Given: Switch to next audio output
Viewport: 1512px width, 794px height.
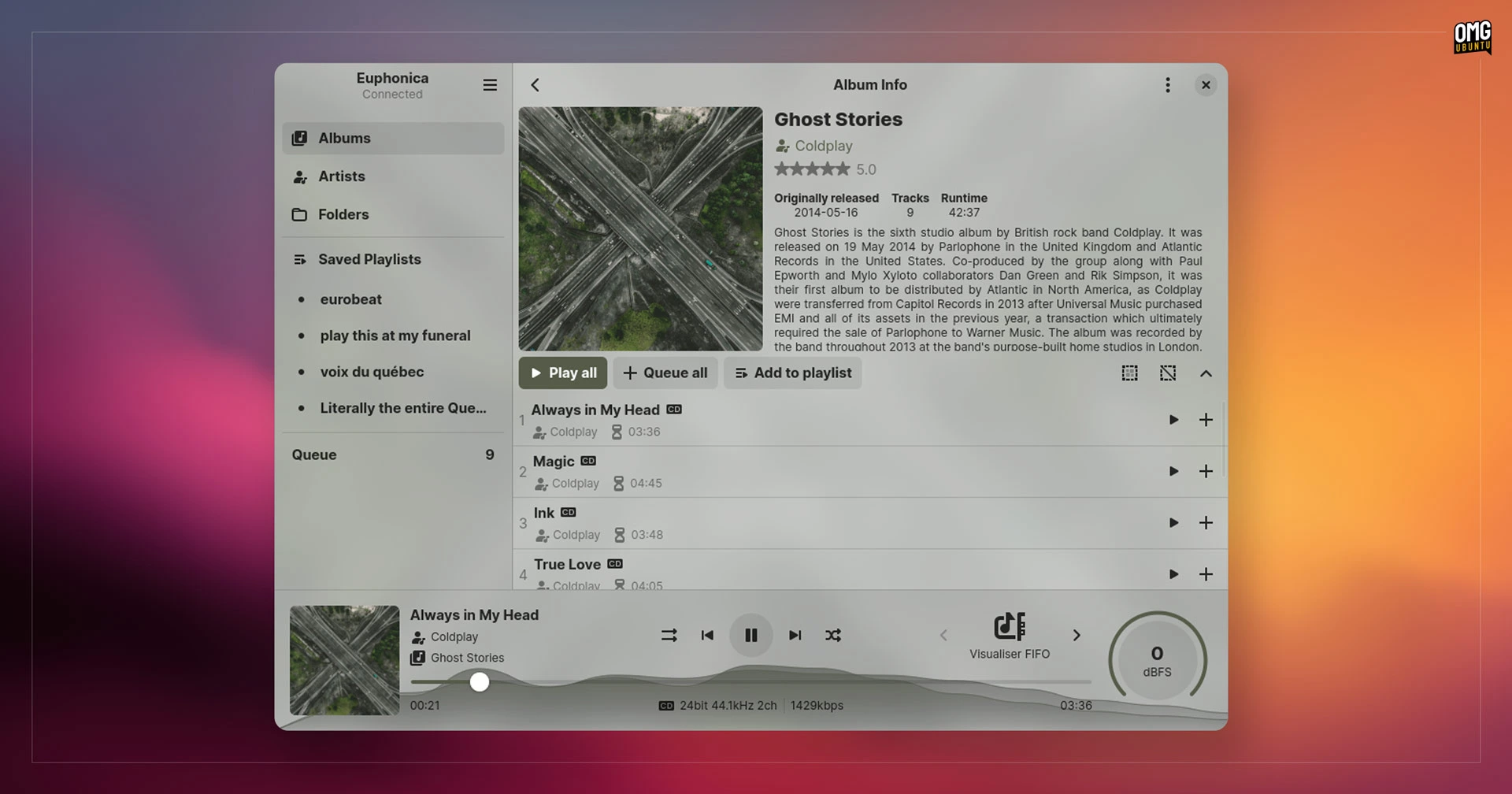Looking at the screenshot, I should 1077,635.
